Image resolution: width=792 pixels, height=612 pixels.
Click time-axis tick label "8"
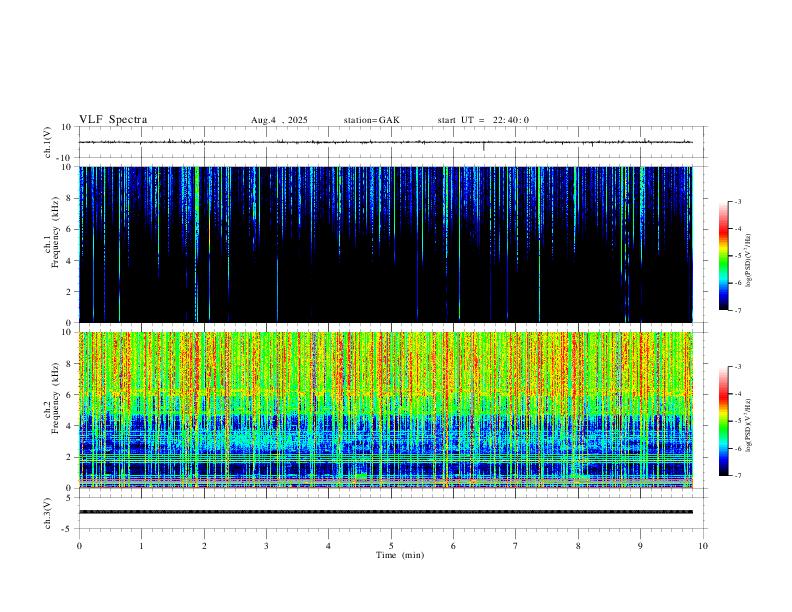pyautogui.click(x=578, y=546)
